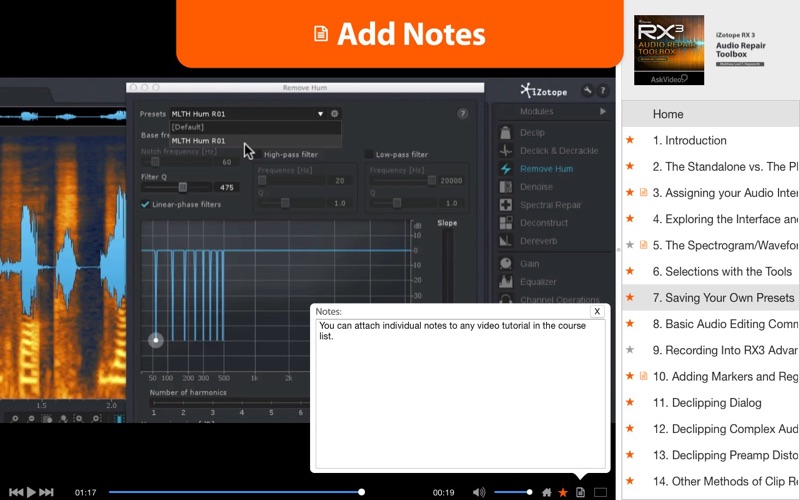Click the note icon beside lesson 3
This screenshot has height=500, width=800.
click(643, 192)
